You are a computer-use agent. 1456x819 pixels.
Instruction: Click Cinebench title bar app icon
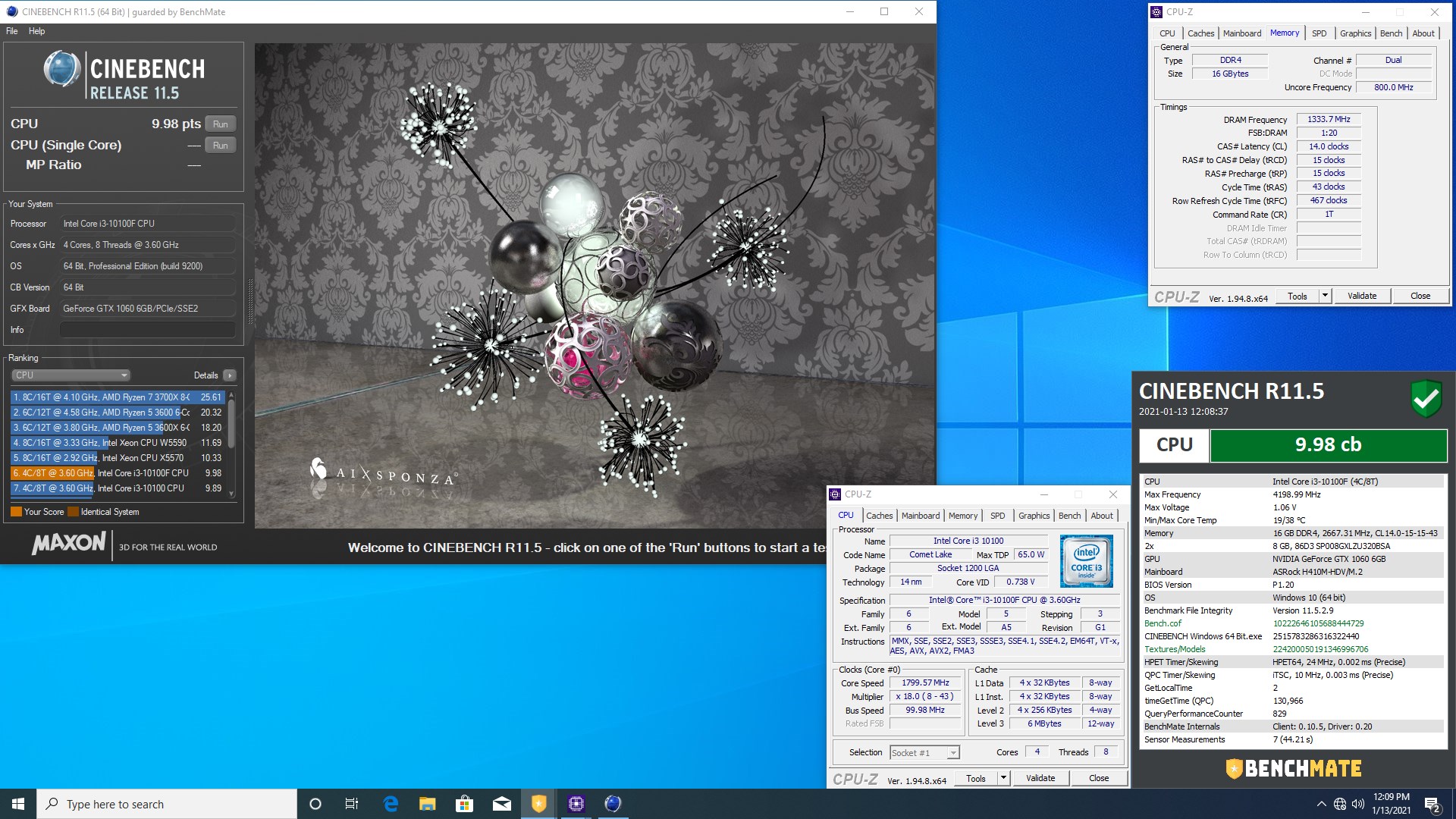11,11
